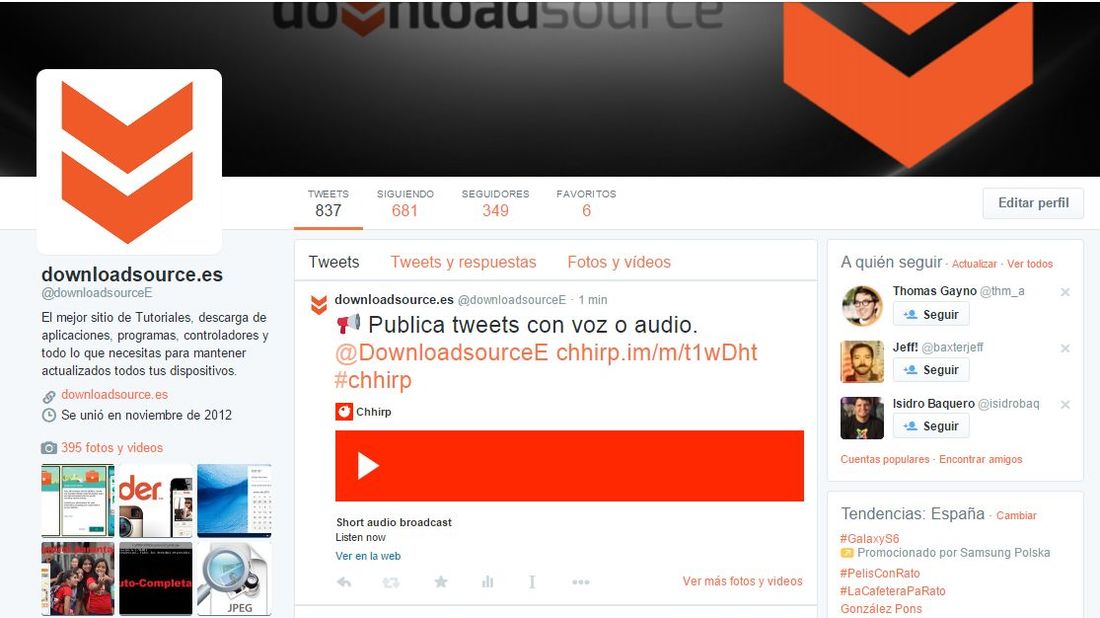
Task: Click downloadsource.es name on tweet header
Action: click(394, 300)
